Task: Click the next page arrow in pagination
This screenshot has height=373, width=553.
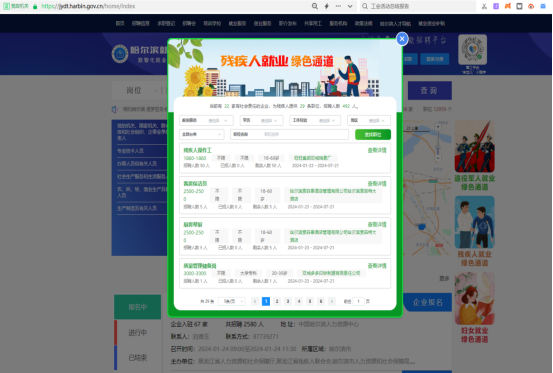Action: (x=332, y=301)
